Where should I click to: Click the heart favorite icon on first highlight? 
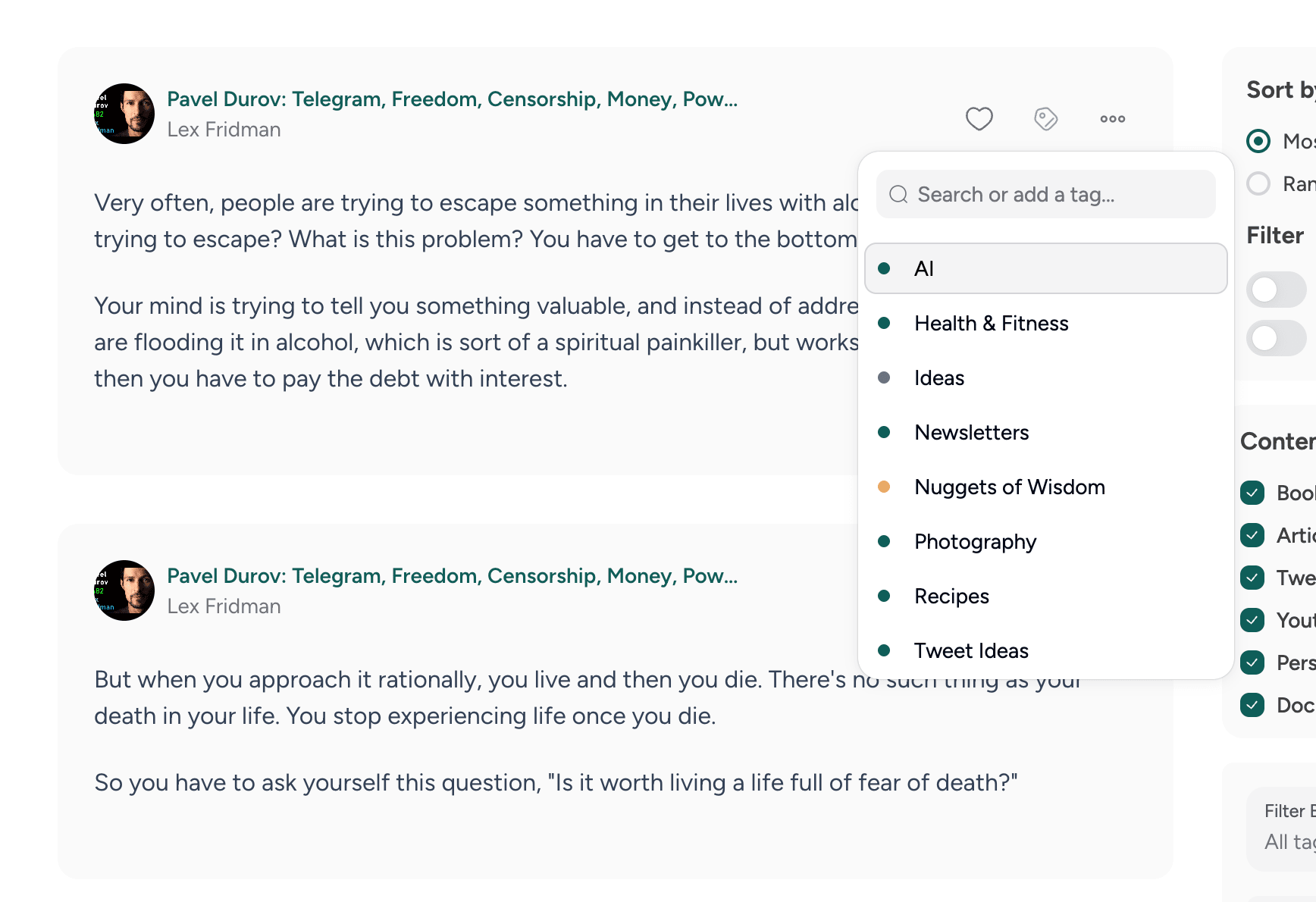(979, 118)
